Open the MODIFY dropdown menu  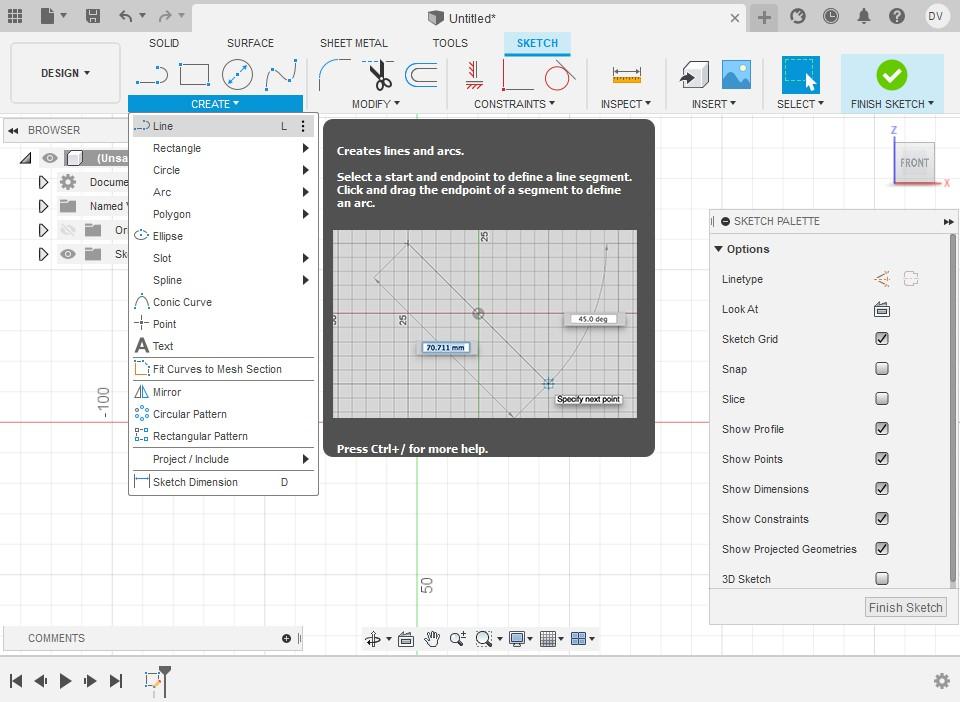[375, 104]
